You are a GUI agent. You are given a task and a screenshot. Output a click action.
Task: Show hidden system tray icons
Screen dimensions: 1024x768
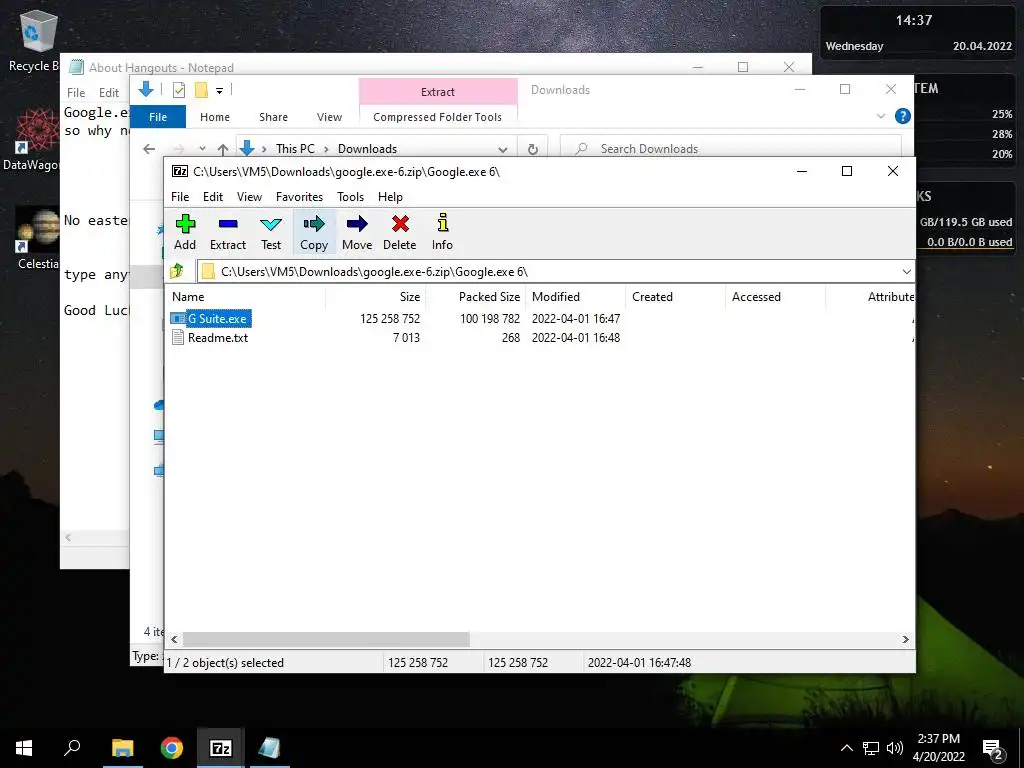point(846,748)
